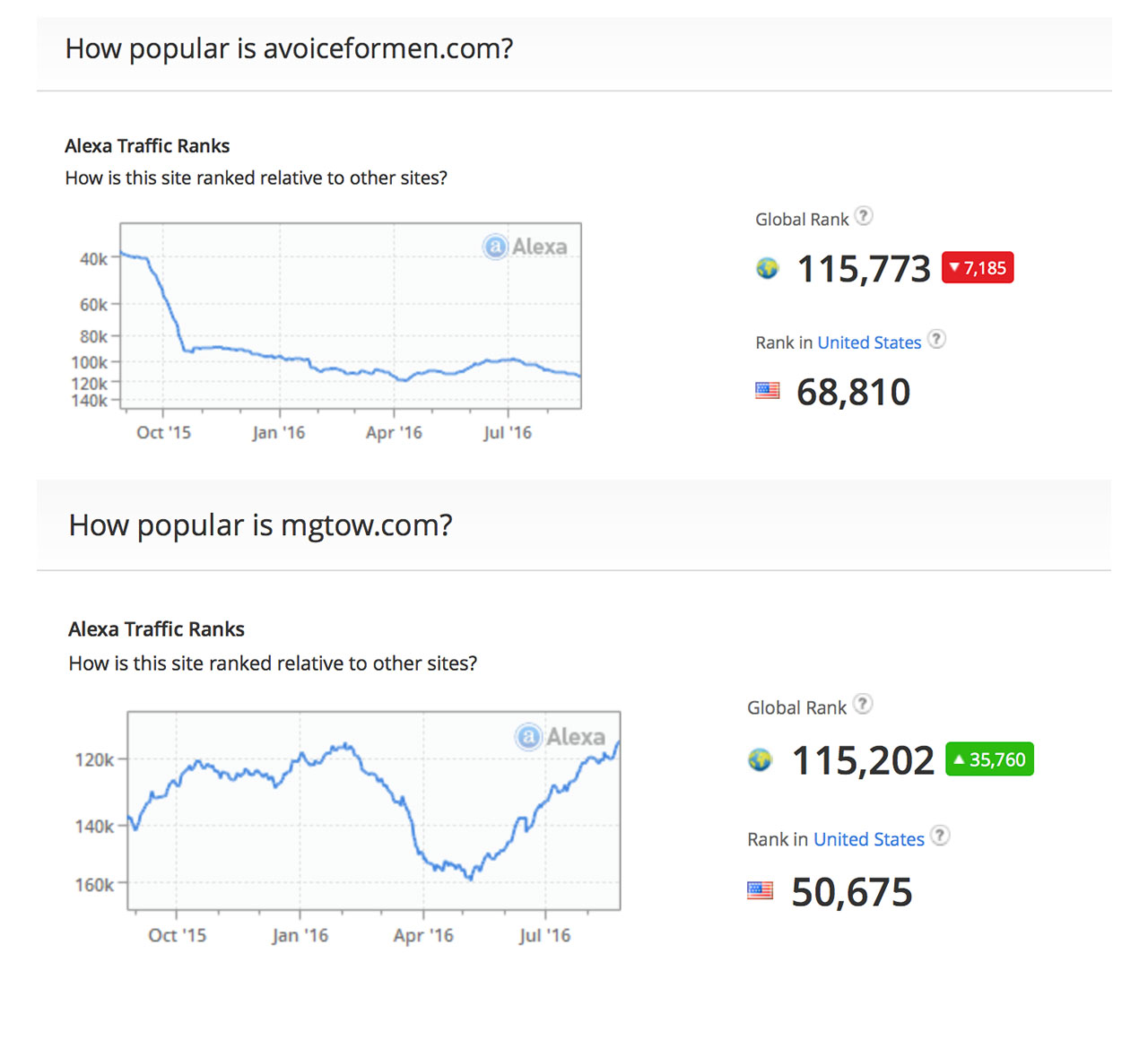Click Alexa logo on avoiceformen chart
The height and width of the screenshot is (1040, 1148).
(x=526, y=247)
